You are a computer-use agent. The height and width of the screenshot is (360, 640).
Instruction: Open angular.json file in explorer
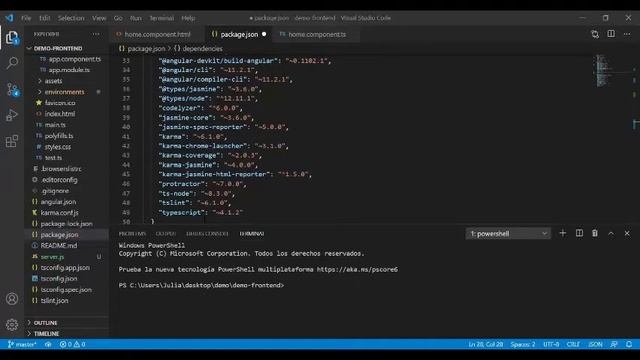(x=58, y=202)
